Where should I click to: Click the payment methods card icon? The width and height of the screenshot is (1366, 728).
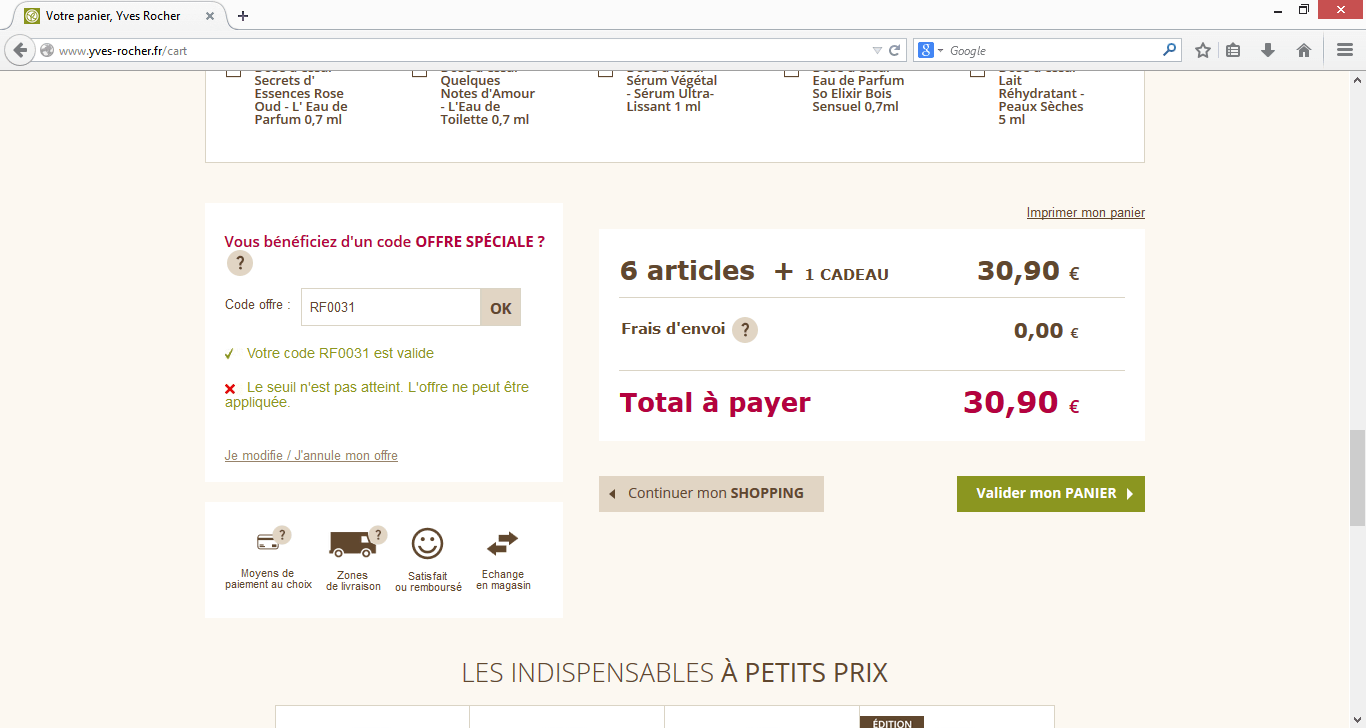tap(267, 542)
